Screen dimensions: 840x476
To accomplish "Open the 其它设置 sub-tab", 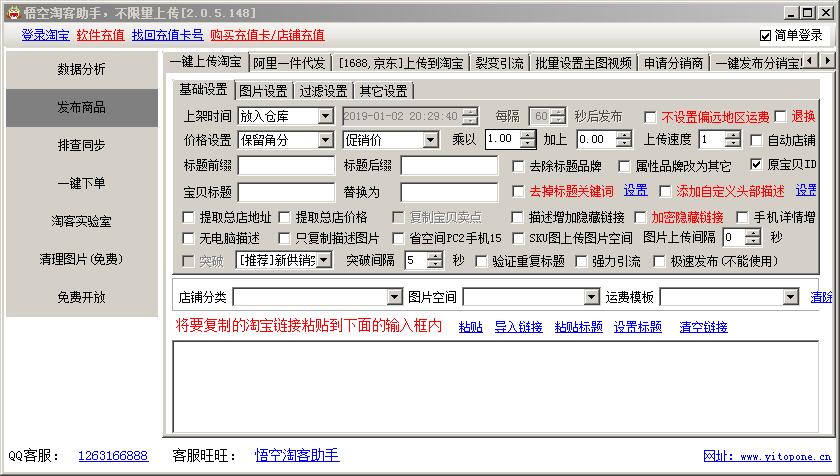I will click(x=384, y=91).
